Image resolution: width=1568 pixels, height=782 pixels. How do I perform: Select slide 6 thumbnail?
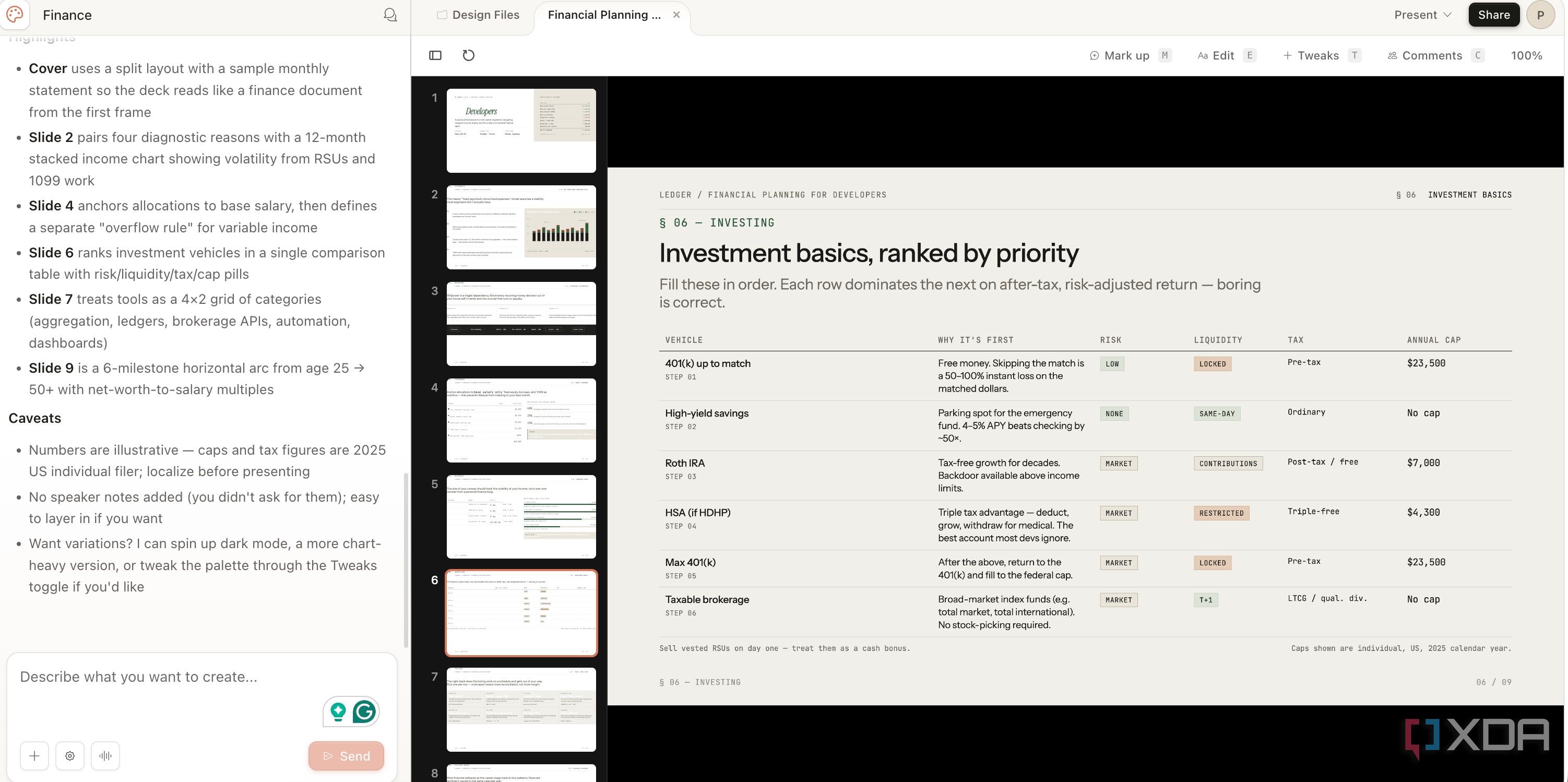point(521,613)
